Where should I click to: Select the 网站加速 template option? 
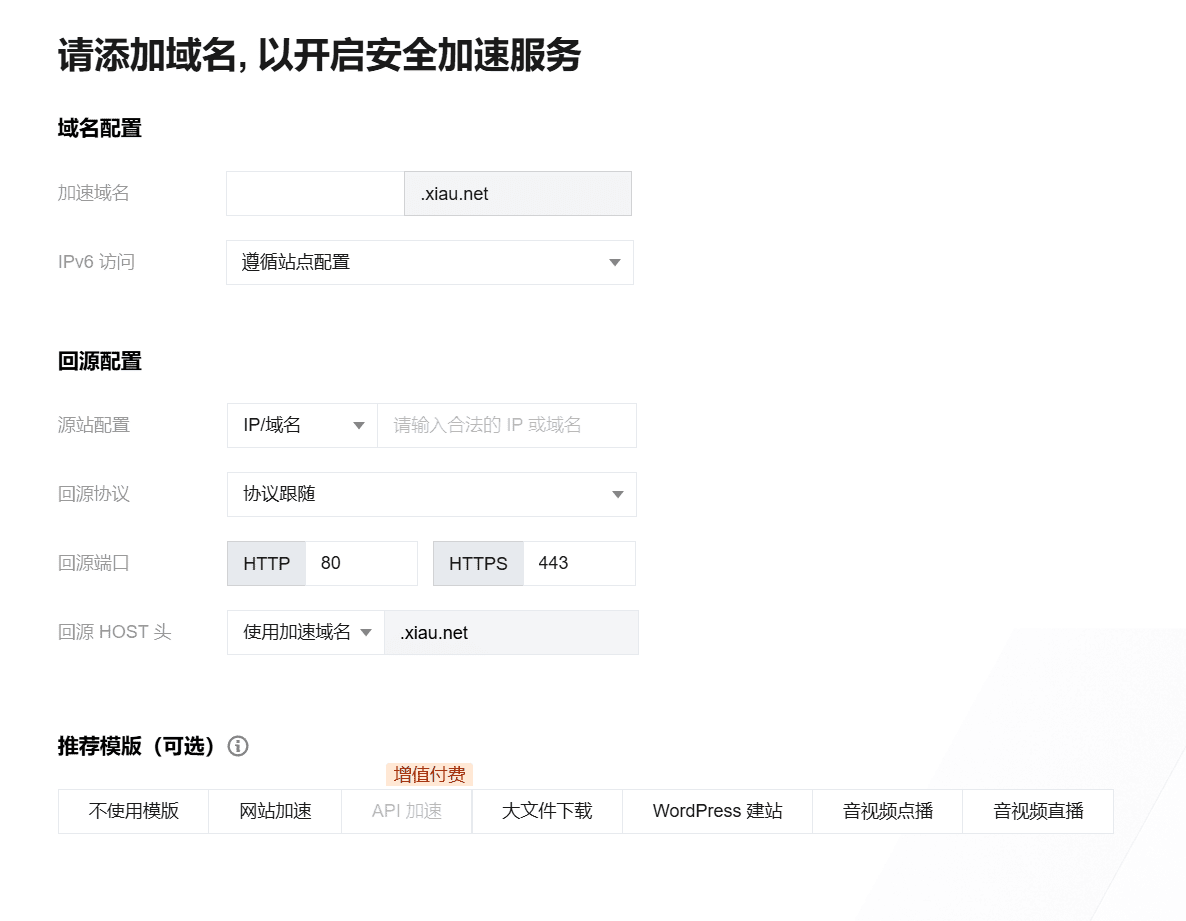[x=275, y=811]
